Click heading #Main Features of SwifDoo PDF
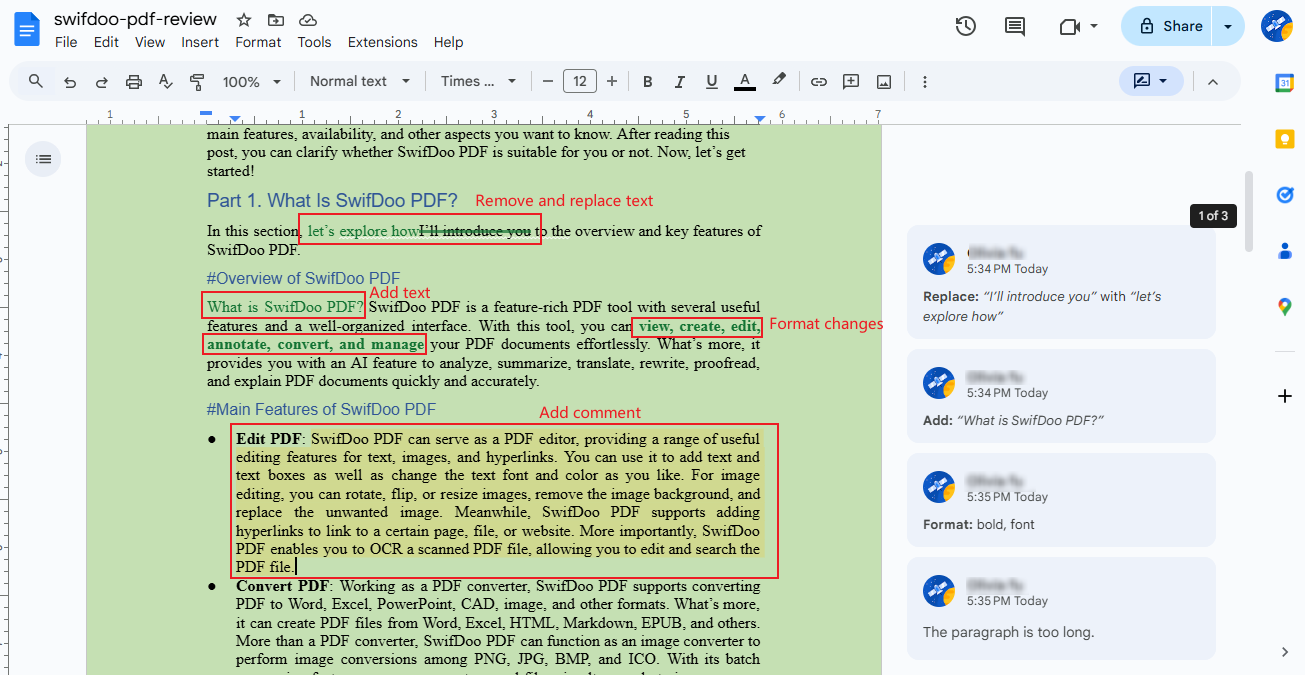The image size is (1305, 675). (321, 409)
